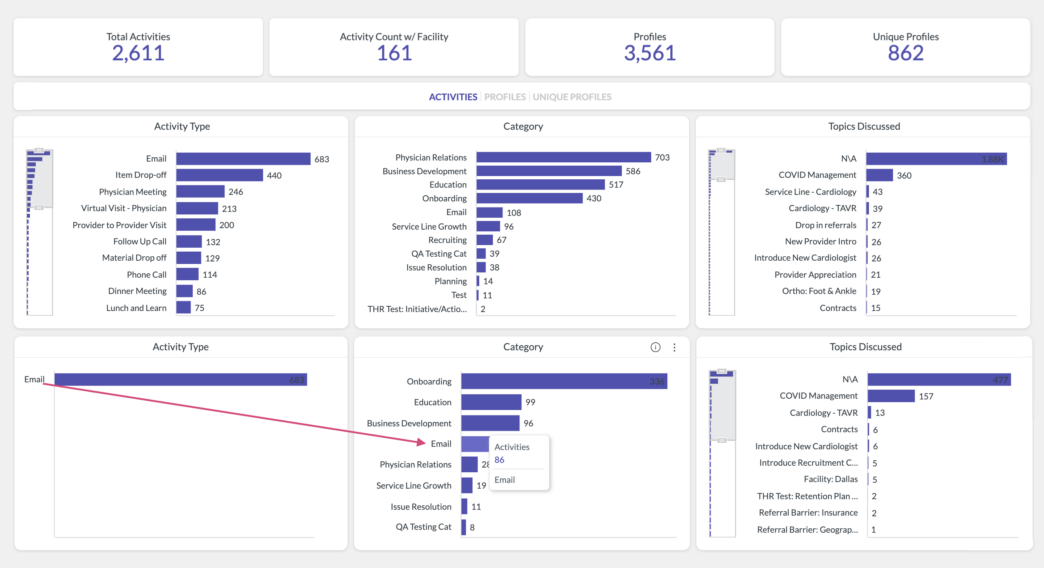Select the Physician Meeting bar in Activity Type
The image size is (1044, 568).
tap(200, 192)
